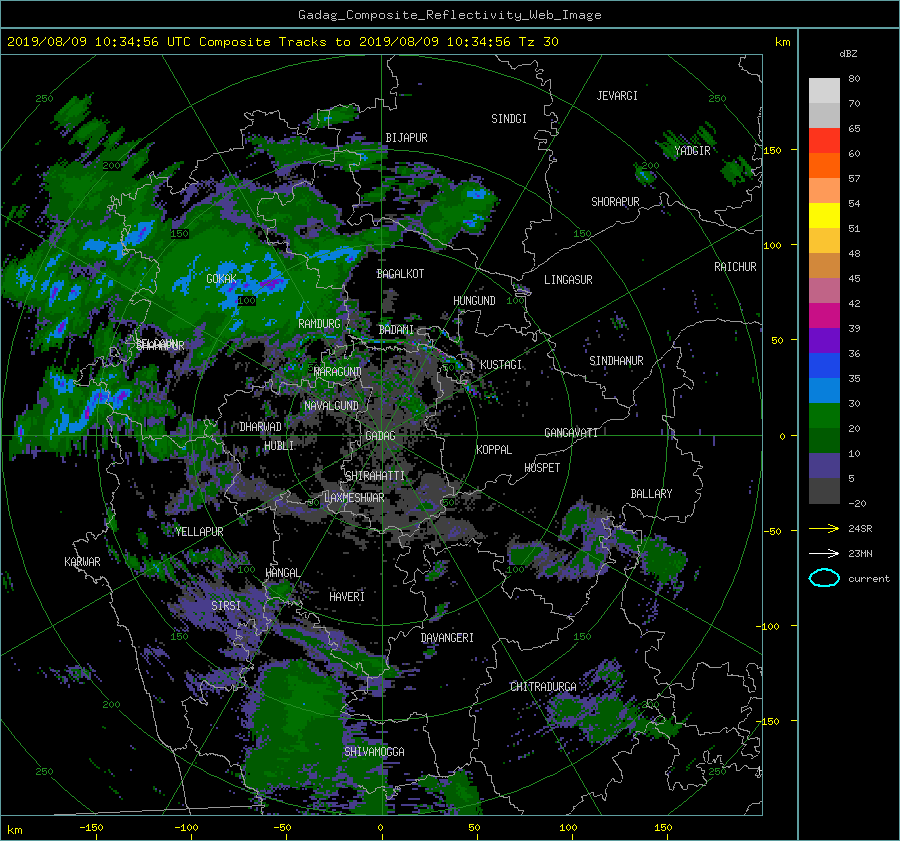Click the -50 km right axis tick
Viewport: 900px width, 841px height.
(773, 532)
